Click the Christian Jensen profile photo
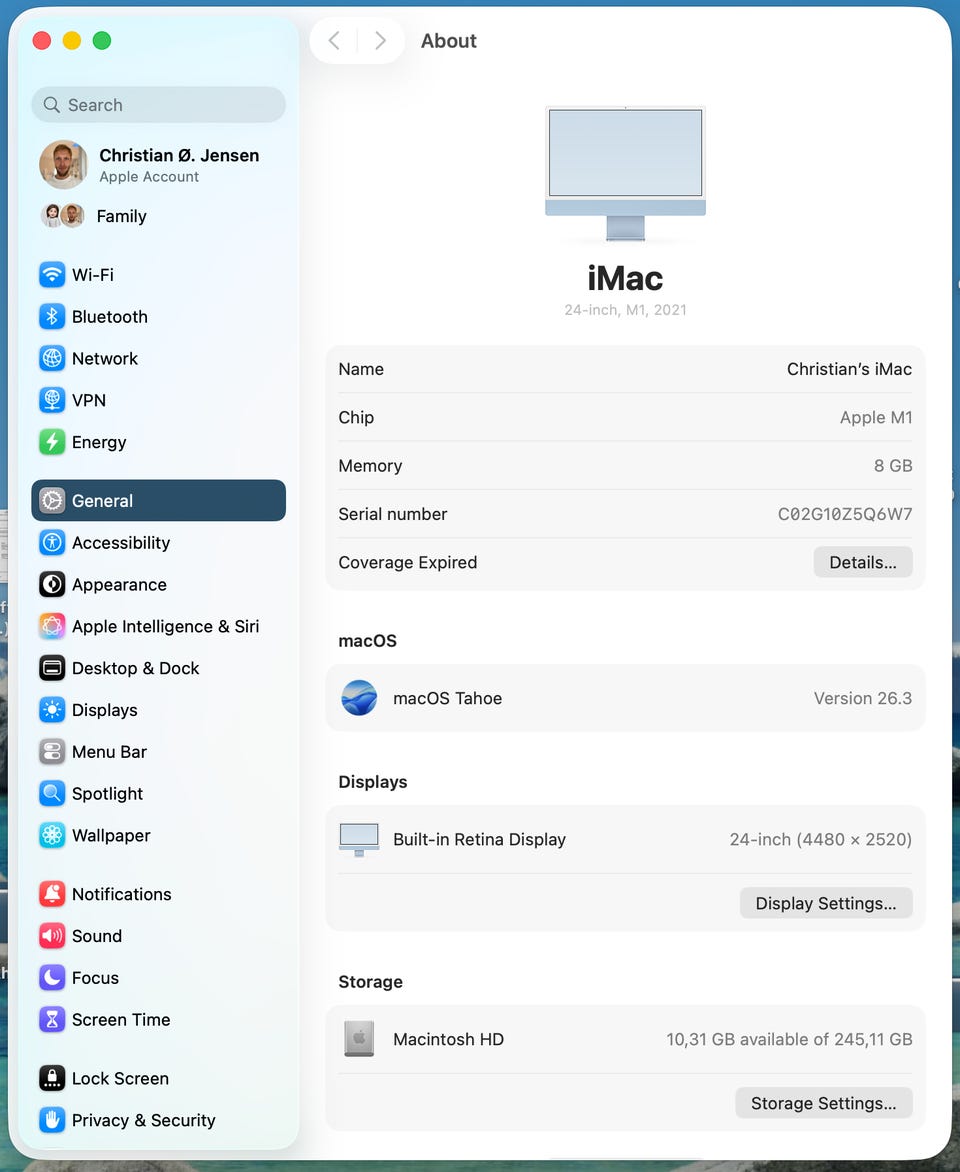The width and height of the screenshot is (960, 1172). coord(63,164)
